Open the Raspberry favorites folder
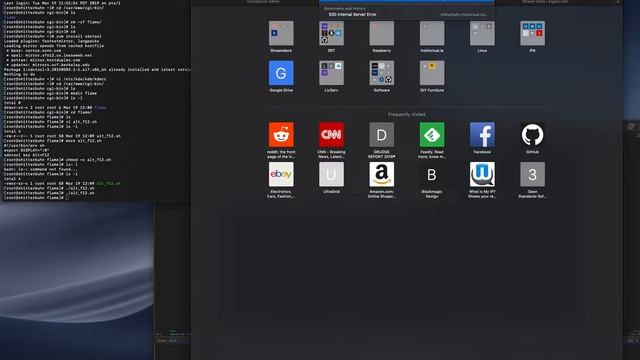Screen dimensions: 640x360 click(382, 33)
